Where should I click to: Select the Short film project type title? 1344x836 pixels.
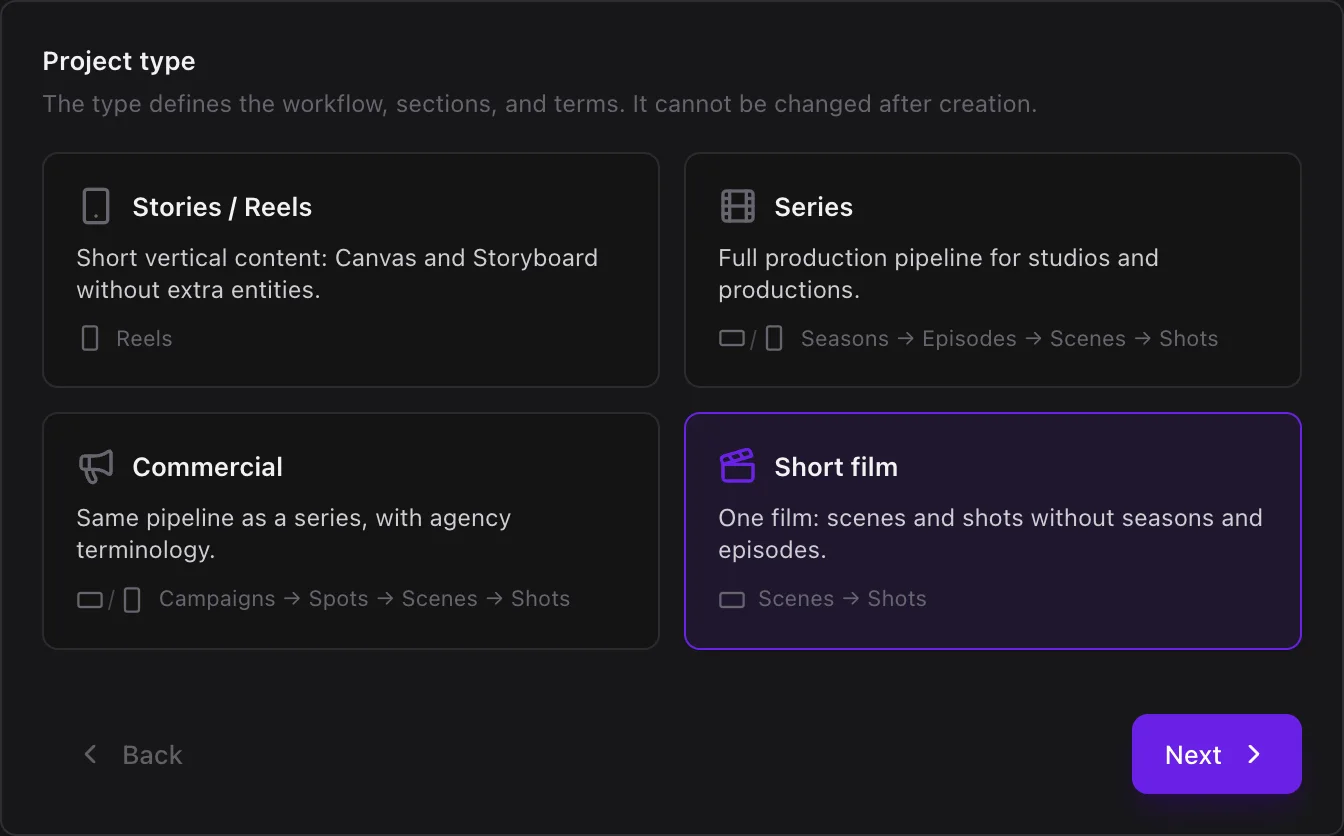tap(836, 467)
